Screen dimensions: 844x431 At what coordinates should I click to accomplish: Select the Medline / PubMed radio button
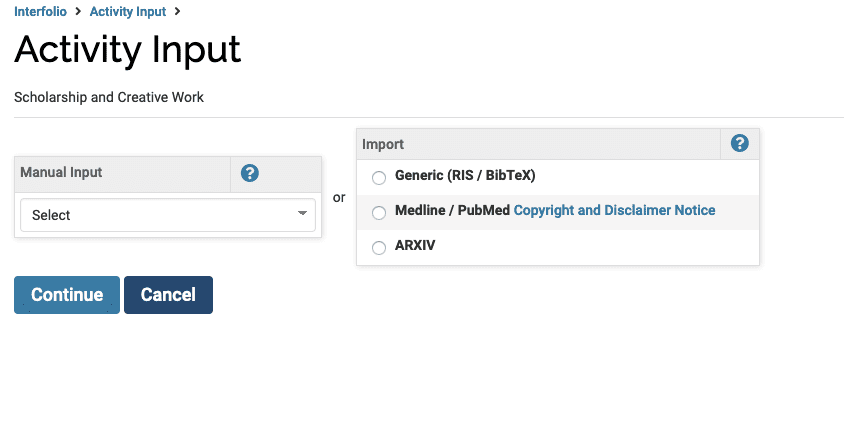point(379,213)
